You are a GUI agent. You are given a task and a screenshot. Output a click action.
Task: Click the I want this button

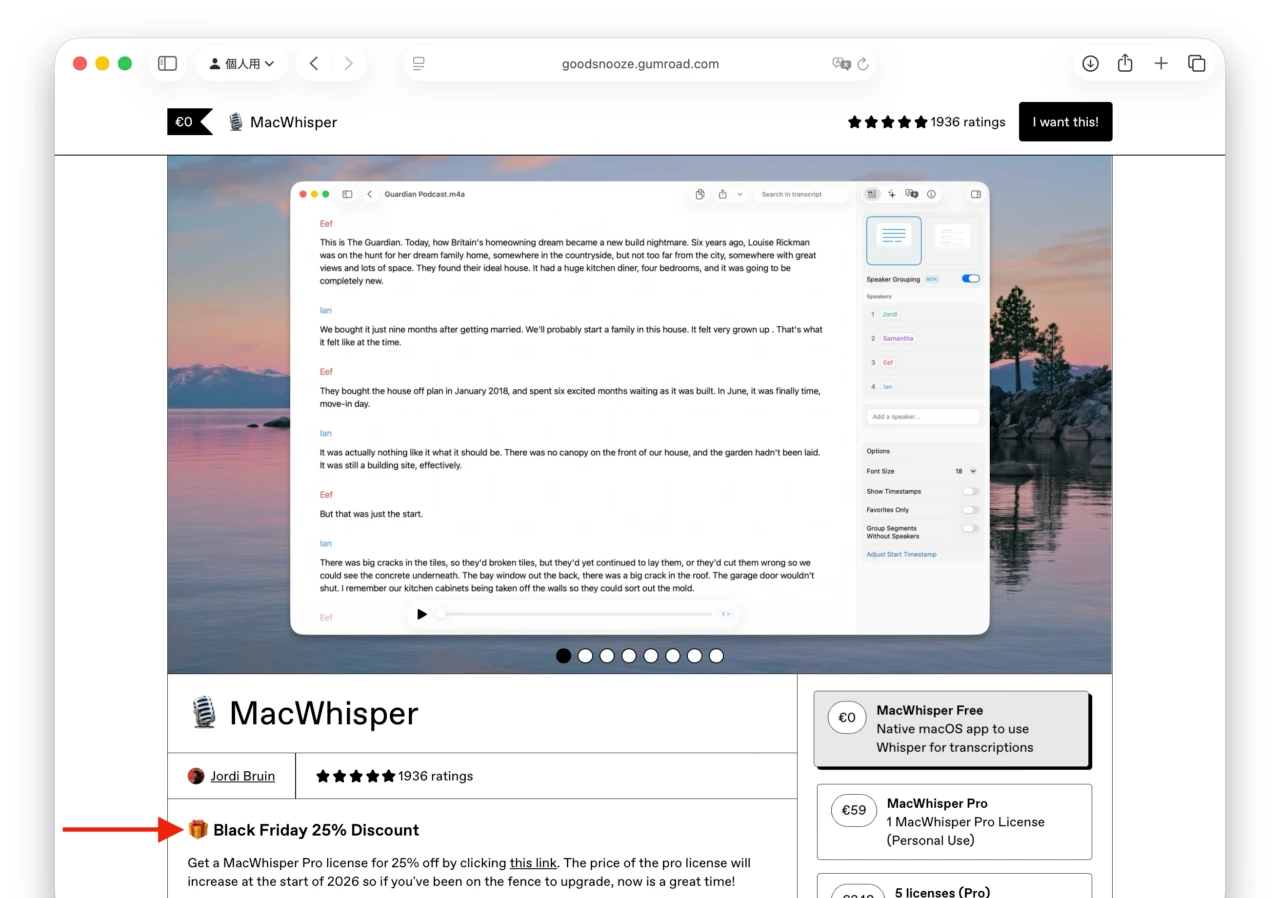pyautogui.click(x=1065, y=121)
